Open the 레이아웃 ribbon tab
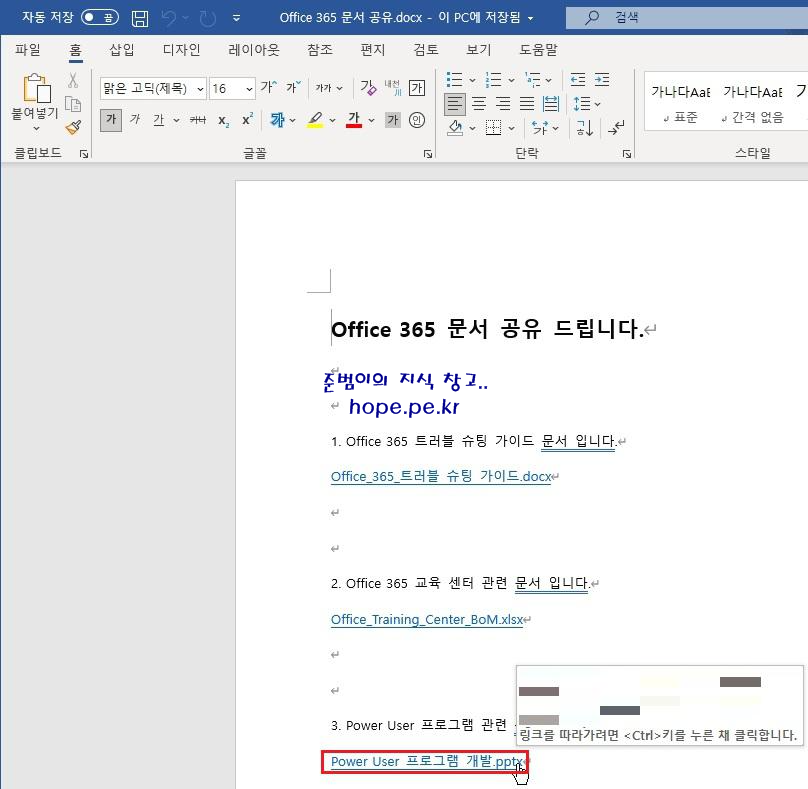 point(254,49)
